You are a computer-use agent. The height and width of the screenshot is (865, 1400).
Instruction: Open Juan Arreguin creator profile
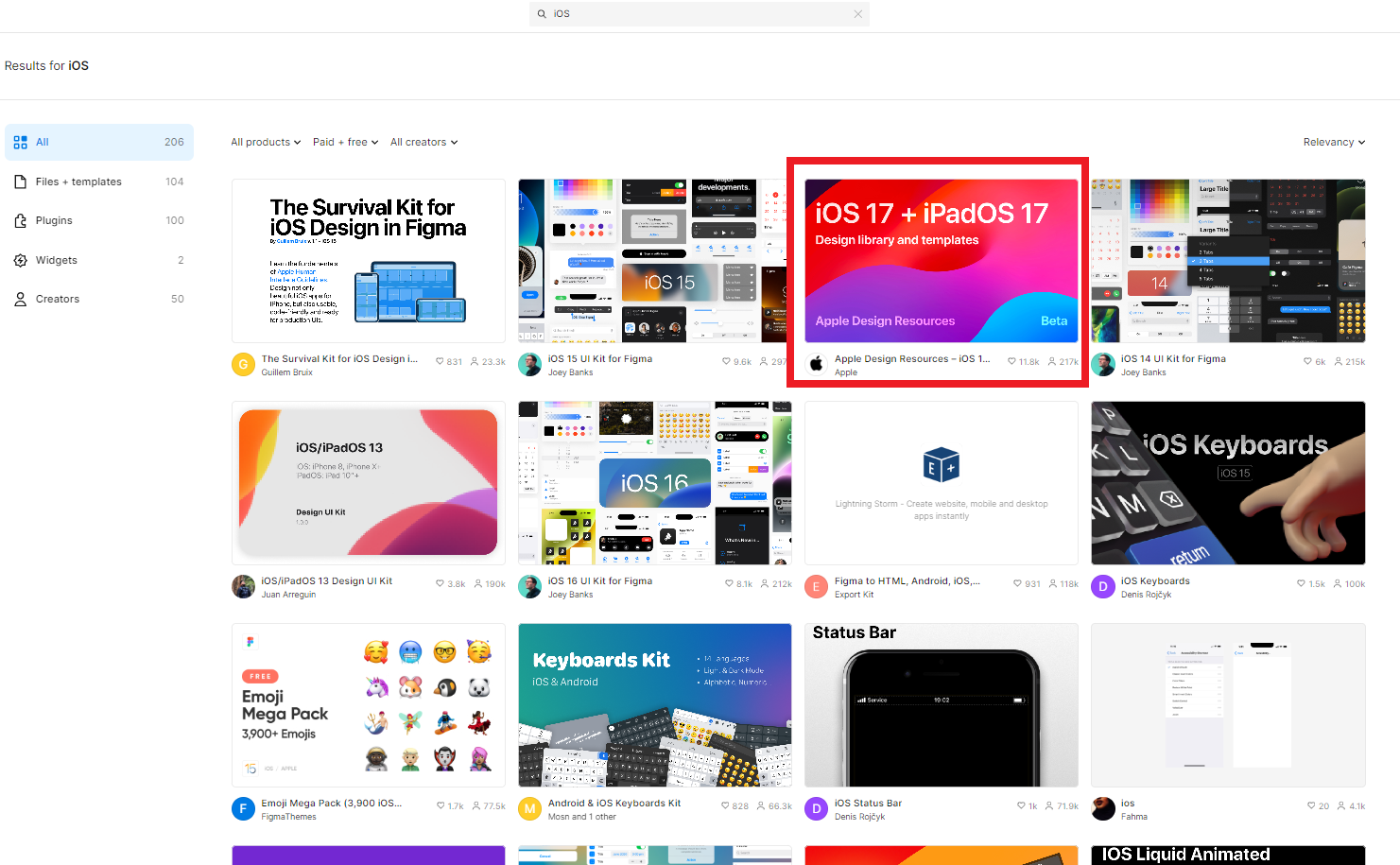[x=288, y=595]
